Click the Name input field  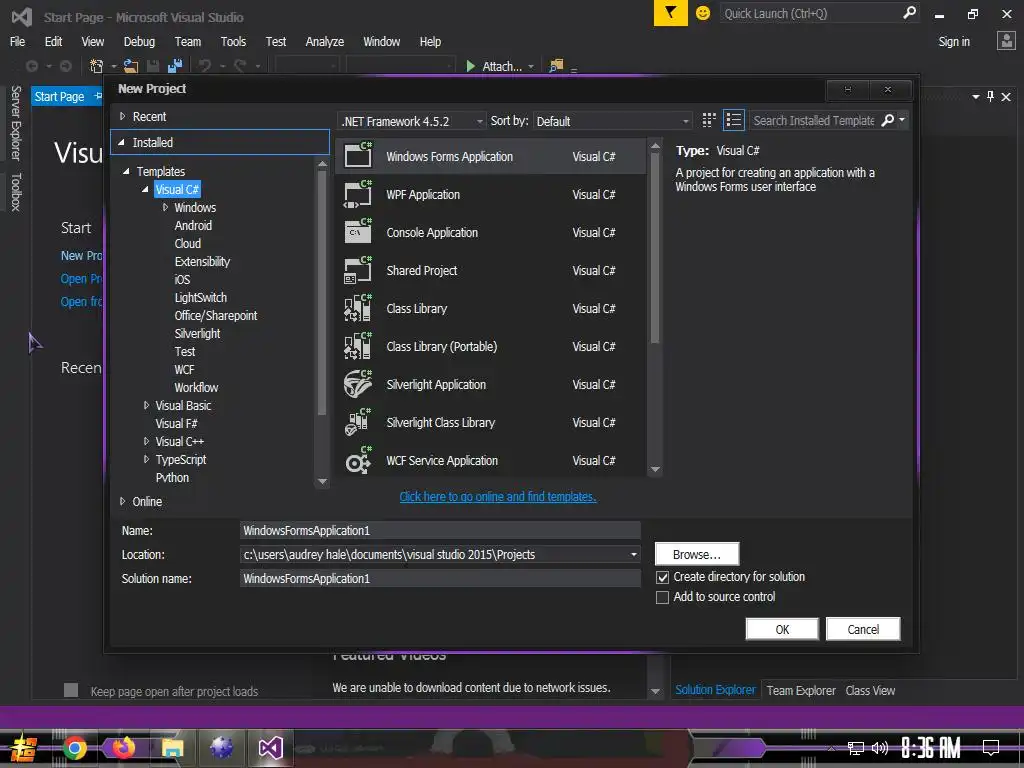pyautogui.click(x=440, y=530)
